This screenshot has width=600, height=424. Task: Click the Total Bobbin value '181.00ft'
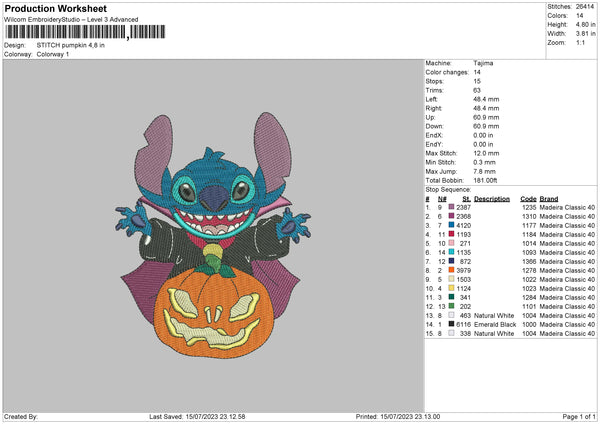point(485,180)
